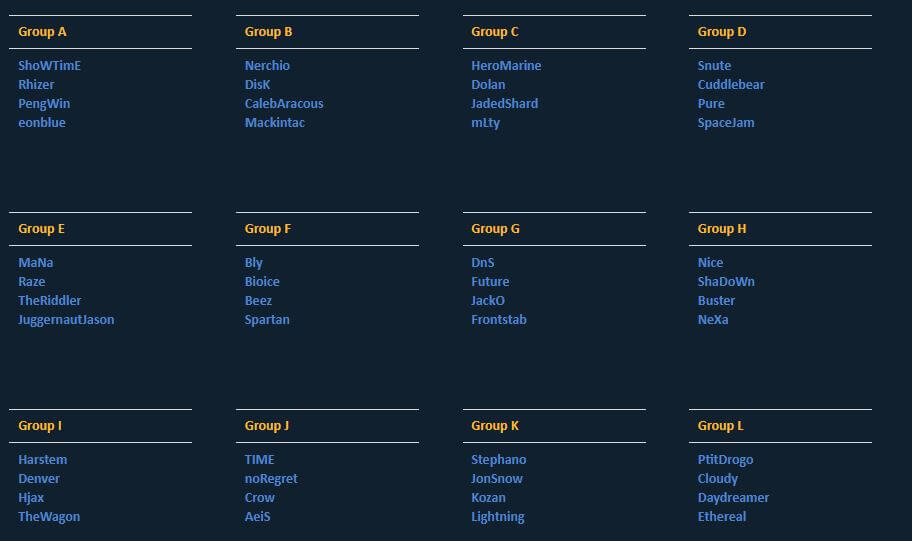Click the Group J header label
Image resolution: width=912 pixels, height=541 pixels.
point(267,426)
